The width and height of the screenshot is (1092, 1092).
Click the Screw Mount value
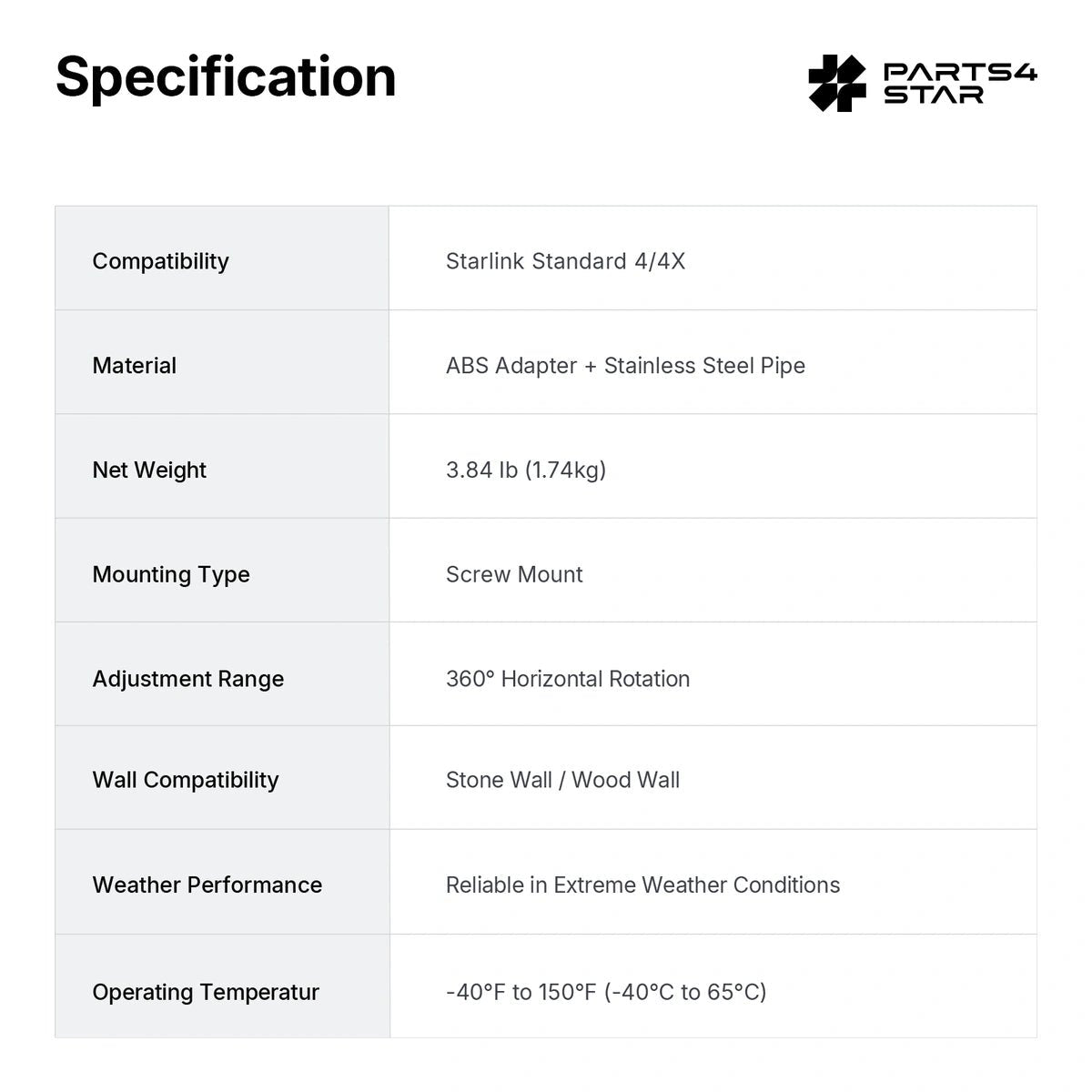click(x=514, y=574)
